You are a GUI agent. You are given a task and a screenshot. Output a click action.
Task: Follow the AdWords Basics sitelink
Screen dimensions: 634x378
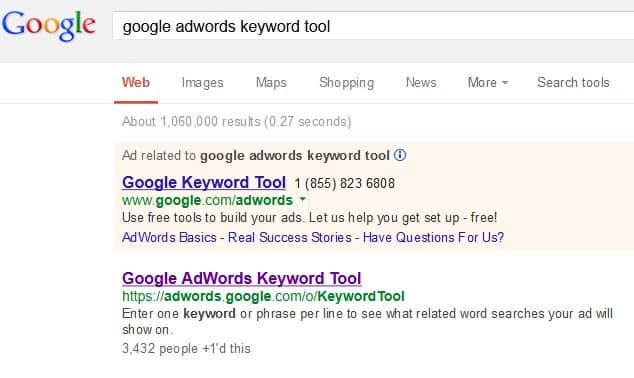point(169,237)
